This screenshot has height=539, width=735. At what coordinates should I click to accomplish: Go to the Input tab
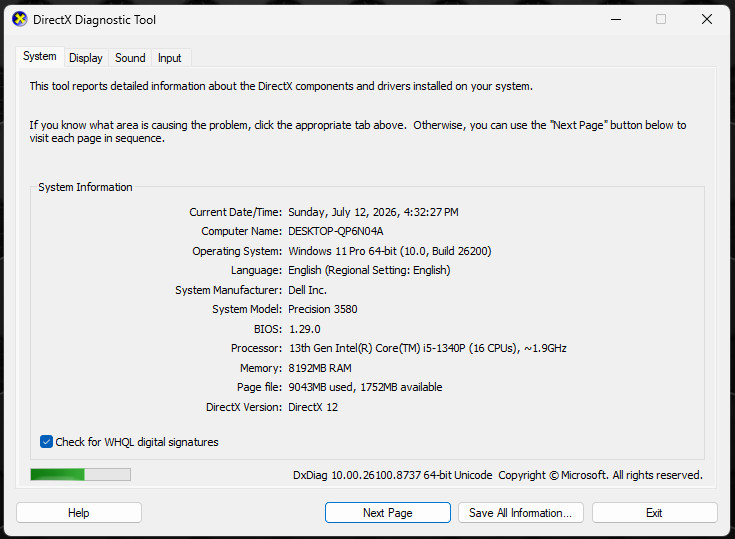pos(169,58)
